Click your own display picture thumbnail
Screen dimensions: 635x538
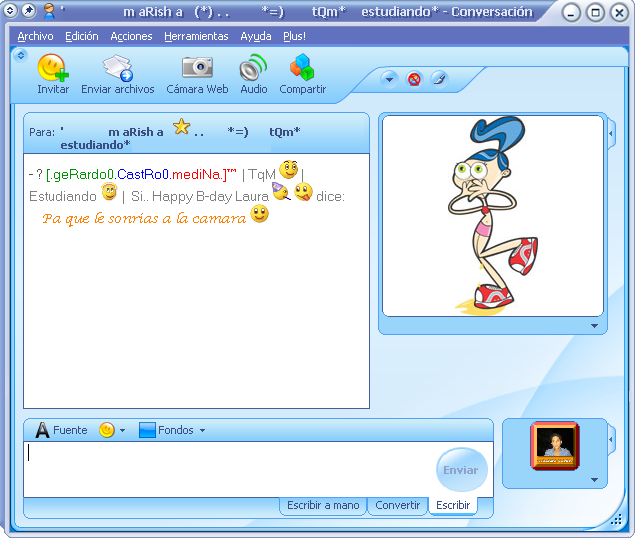554,446
